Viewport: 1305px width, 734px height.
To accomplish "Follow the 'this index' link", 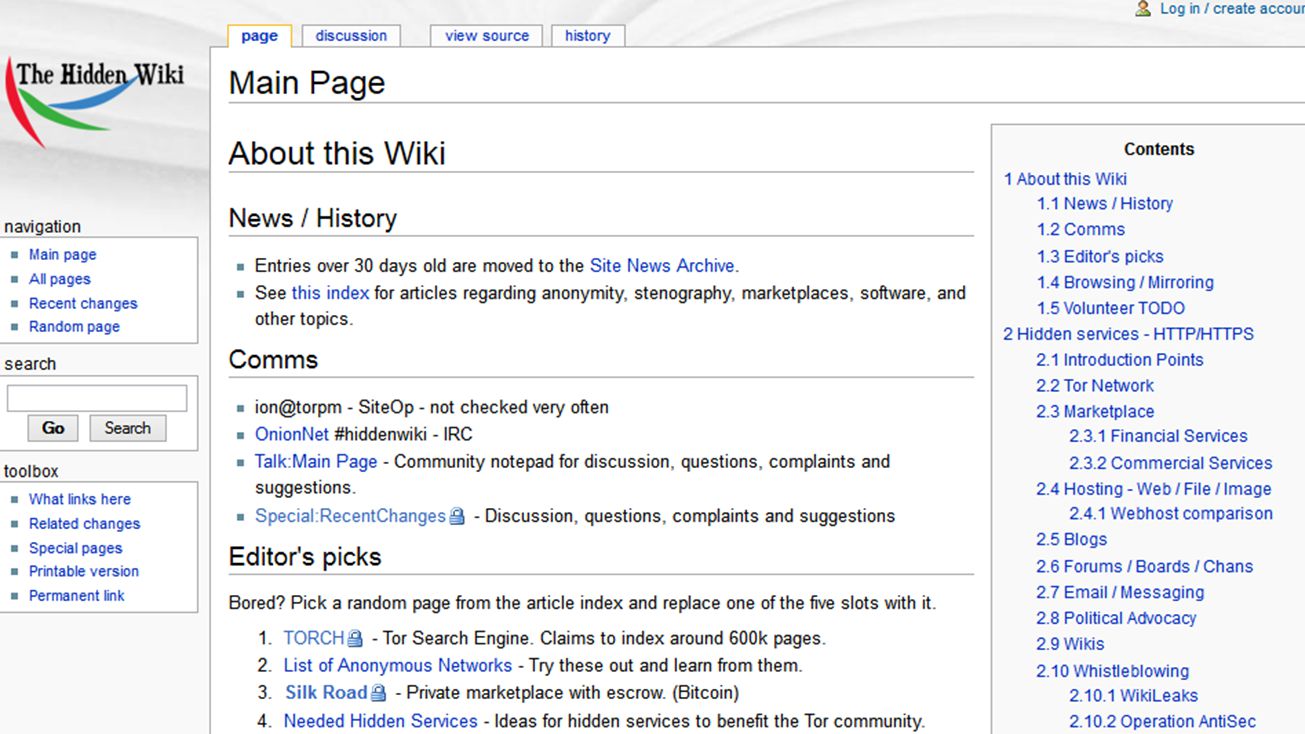I will pyautogui.click(x=330, y=293).
